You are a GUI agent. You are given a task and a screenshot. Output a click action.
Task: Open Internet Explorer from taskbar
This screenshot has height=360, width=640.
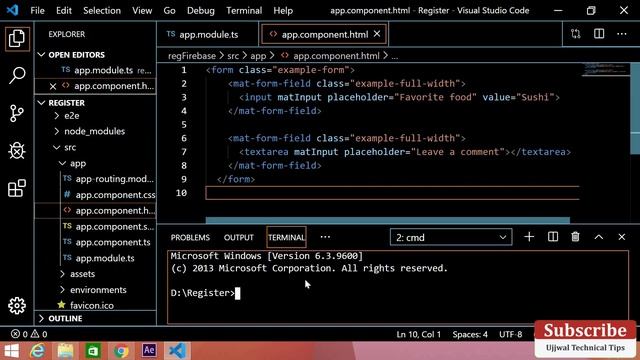point(38,351)
